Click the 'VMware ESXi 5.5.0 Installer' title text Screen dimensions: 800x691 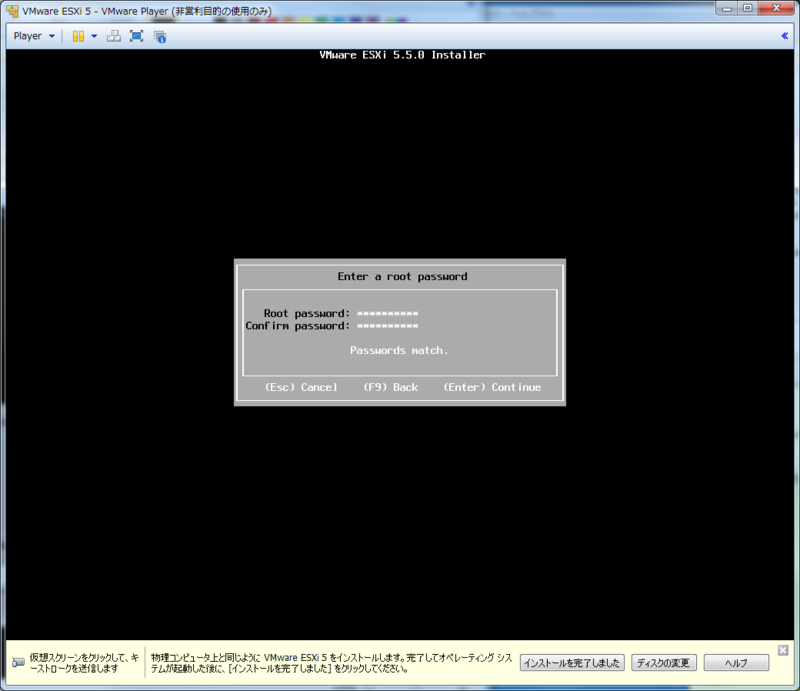coord(402,55)
